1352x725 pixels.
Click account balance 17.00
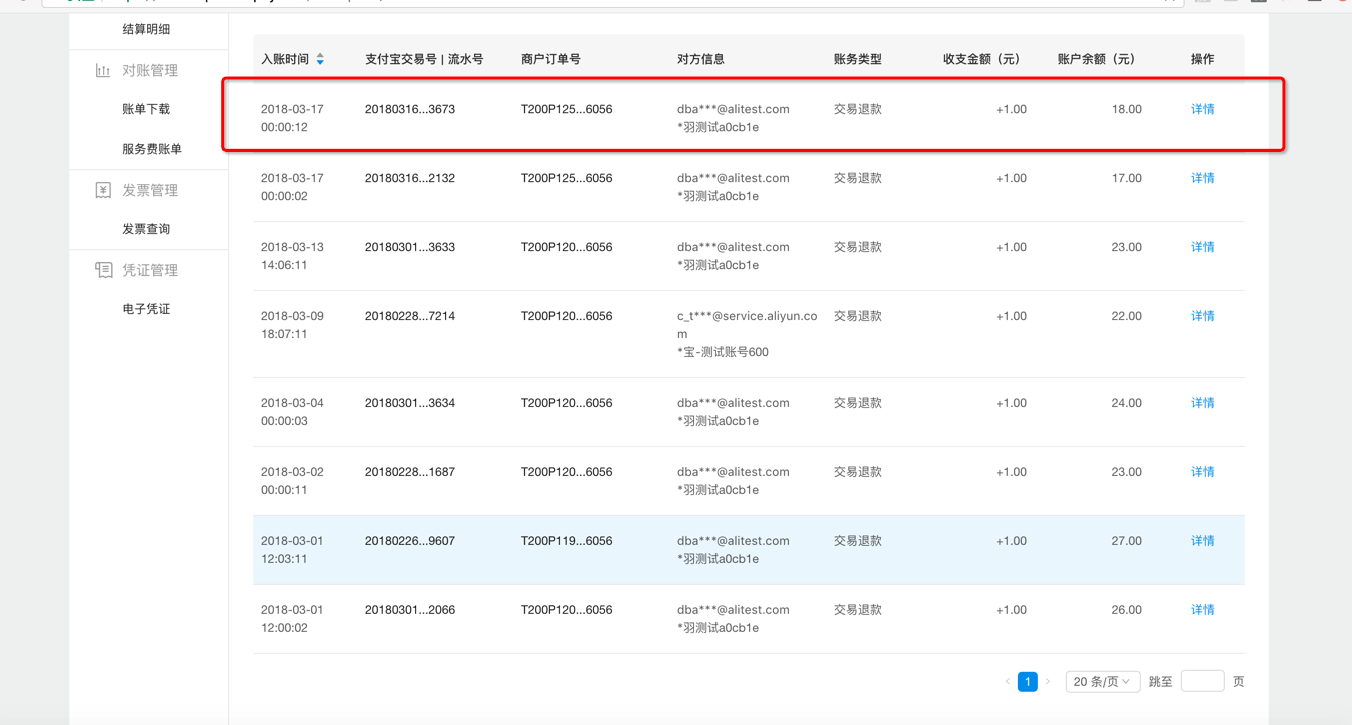point(1127,178)
